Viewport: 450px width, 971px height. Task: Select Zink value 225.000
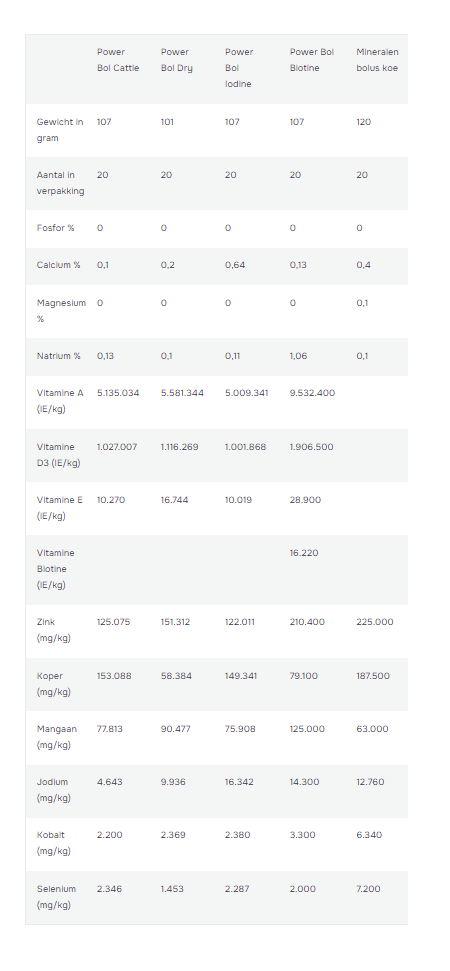374,622
